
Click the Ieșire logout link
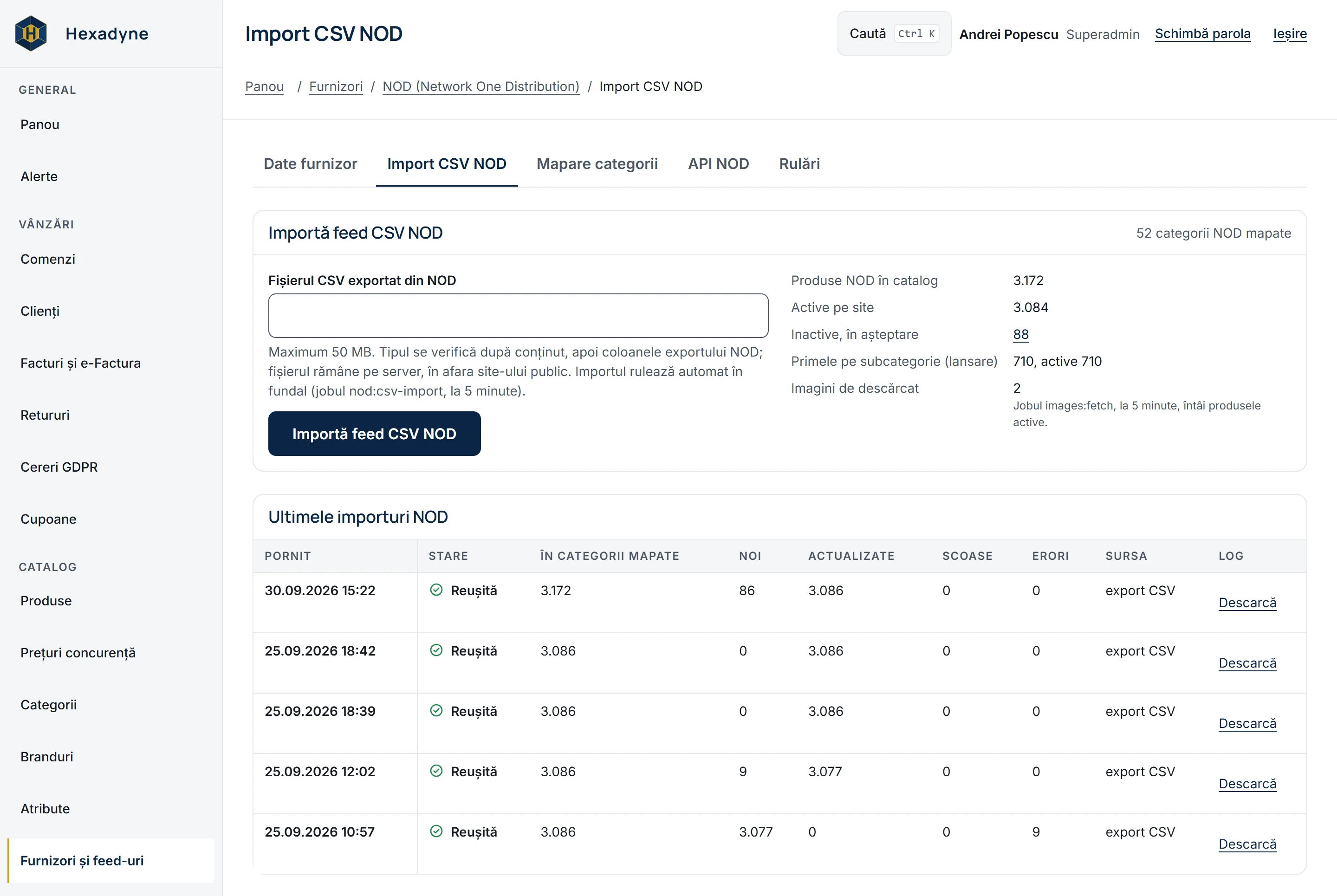point(1290,34)
